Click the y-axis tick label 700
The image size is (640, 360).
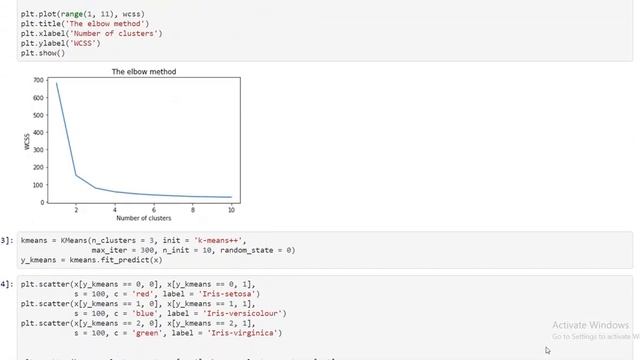pos(38,80)
